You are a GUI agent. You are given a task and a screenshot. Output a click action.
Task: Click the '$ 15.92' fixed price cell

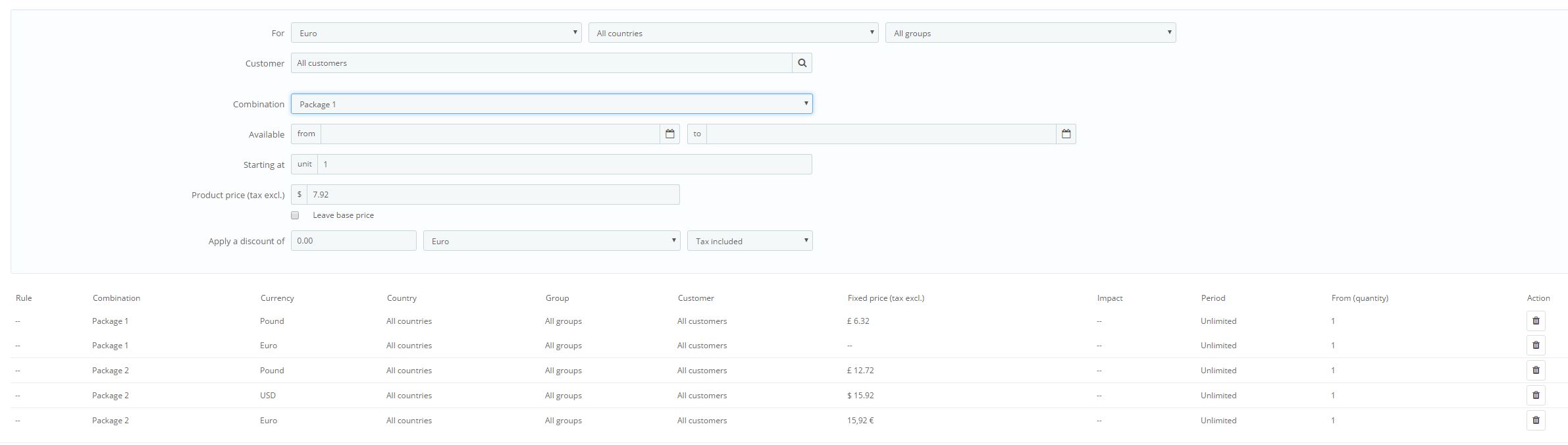pyautogui.click(x=860, y=396)
